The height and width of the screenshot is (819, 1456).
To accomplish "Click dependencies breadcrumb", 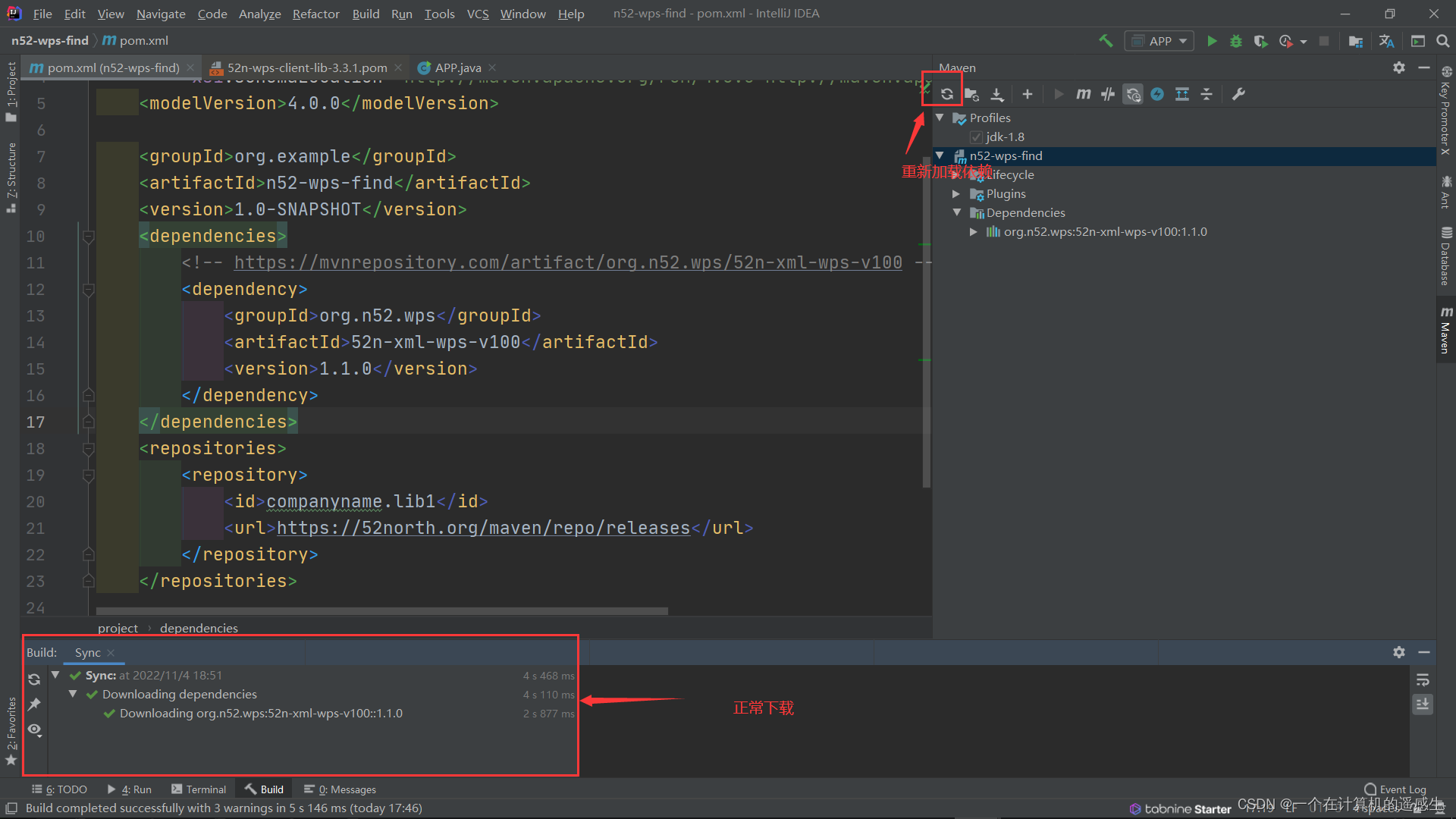I will pos(199,628).
